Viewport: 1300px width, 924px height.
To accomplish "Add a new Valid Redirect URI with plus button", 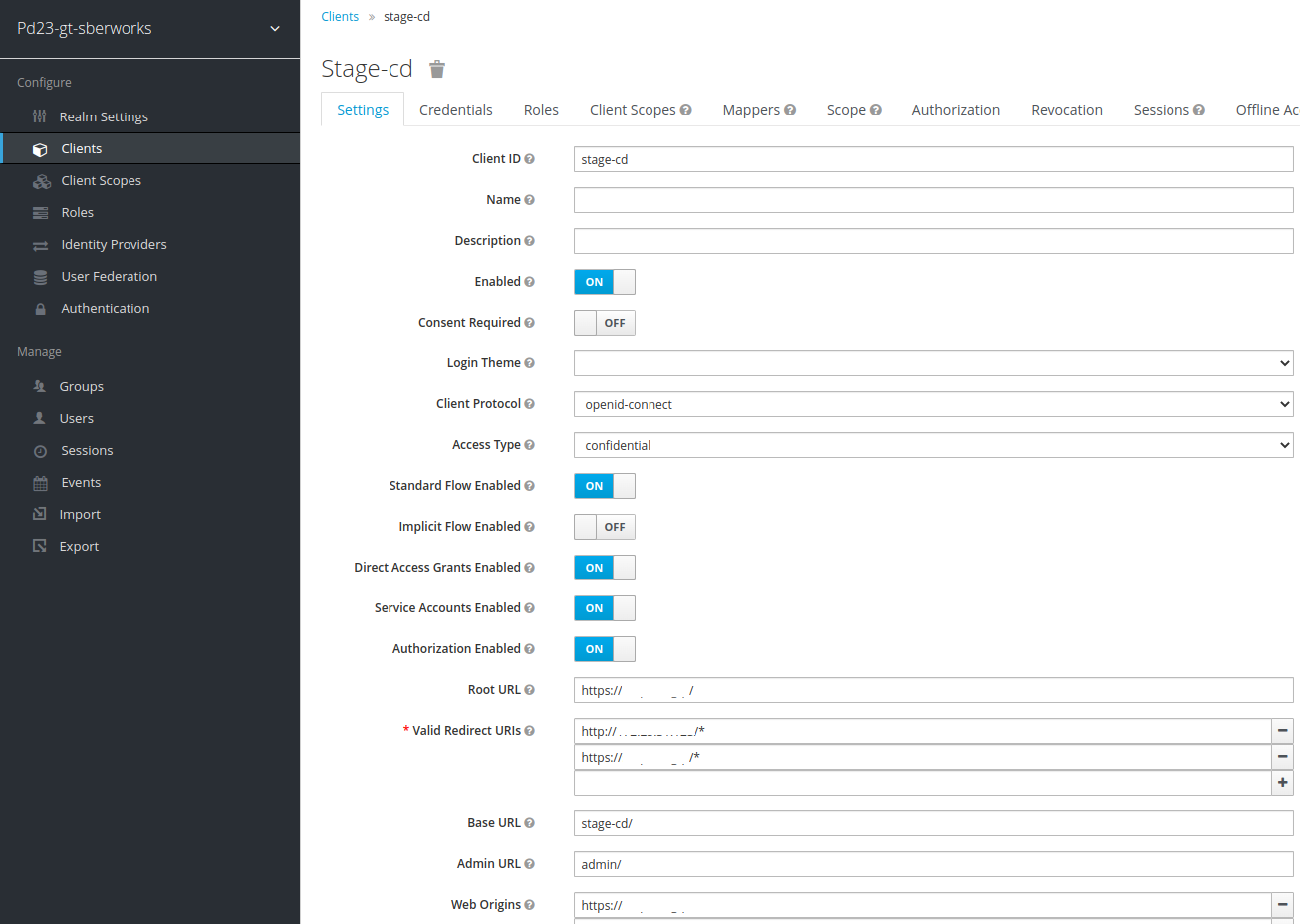I will pos(1282,783).
